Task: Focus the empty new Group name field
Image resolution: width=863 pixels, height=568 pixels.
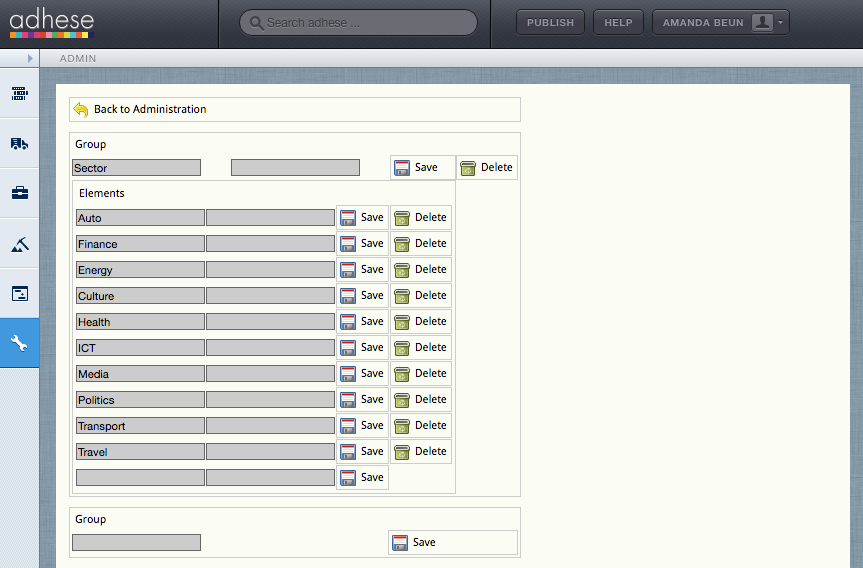Action: point(136,542)
